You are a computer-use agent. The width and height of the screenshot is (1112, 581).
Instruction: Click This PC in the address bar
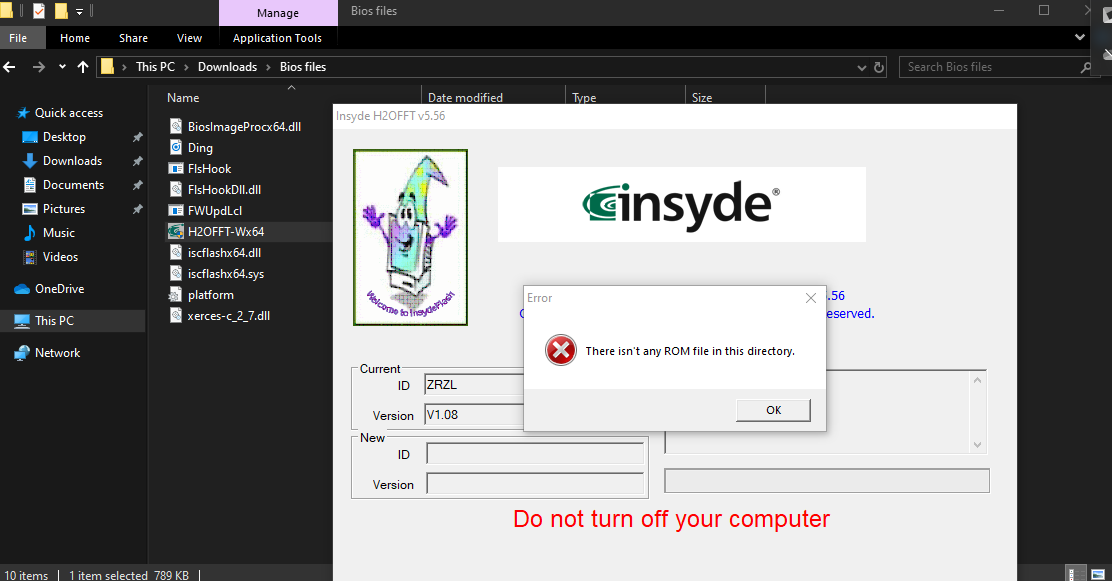(155, 67)
